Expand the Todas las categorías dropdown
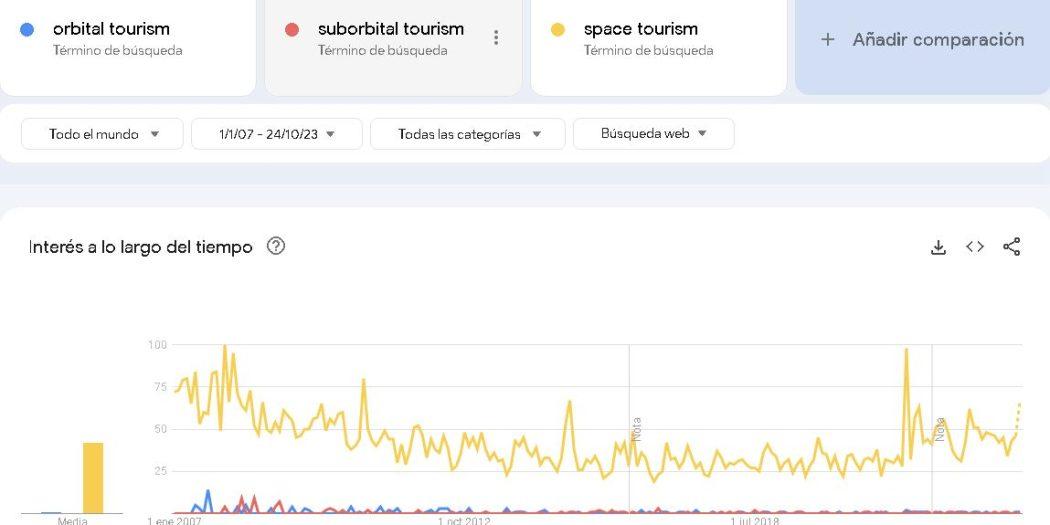 (x=467, y=134)
